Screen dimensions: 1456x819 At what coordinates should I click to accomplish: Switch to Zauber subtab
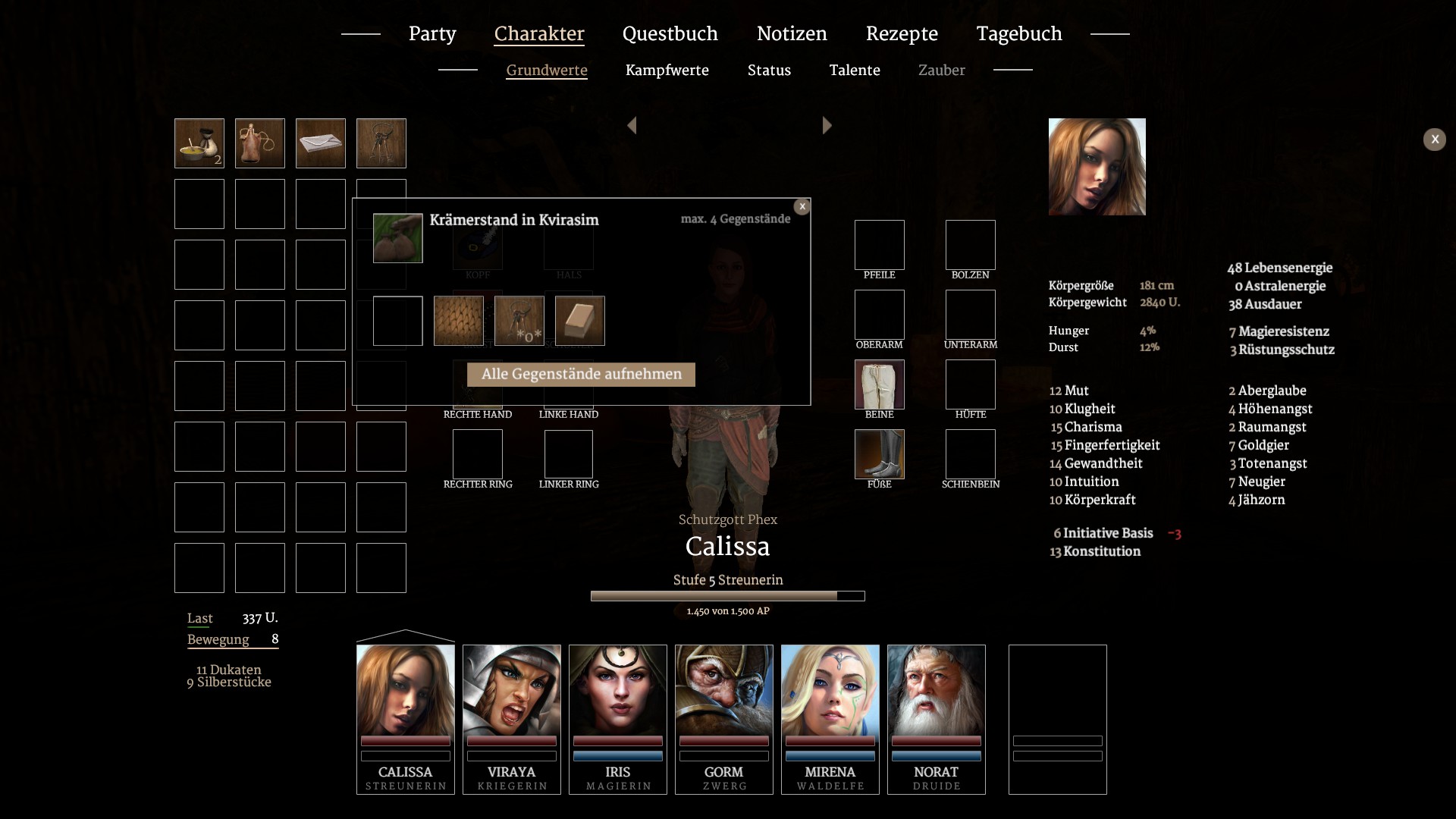click(x=942, y=71)
